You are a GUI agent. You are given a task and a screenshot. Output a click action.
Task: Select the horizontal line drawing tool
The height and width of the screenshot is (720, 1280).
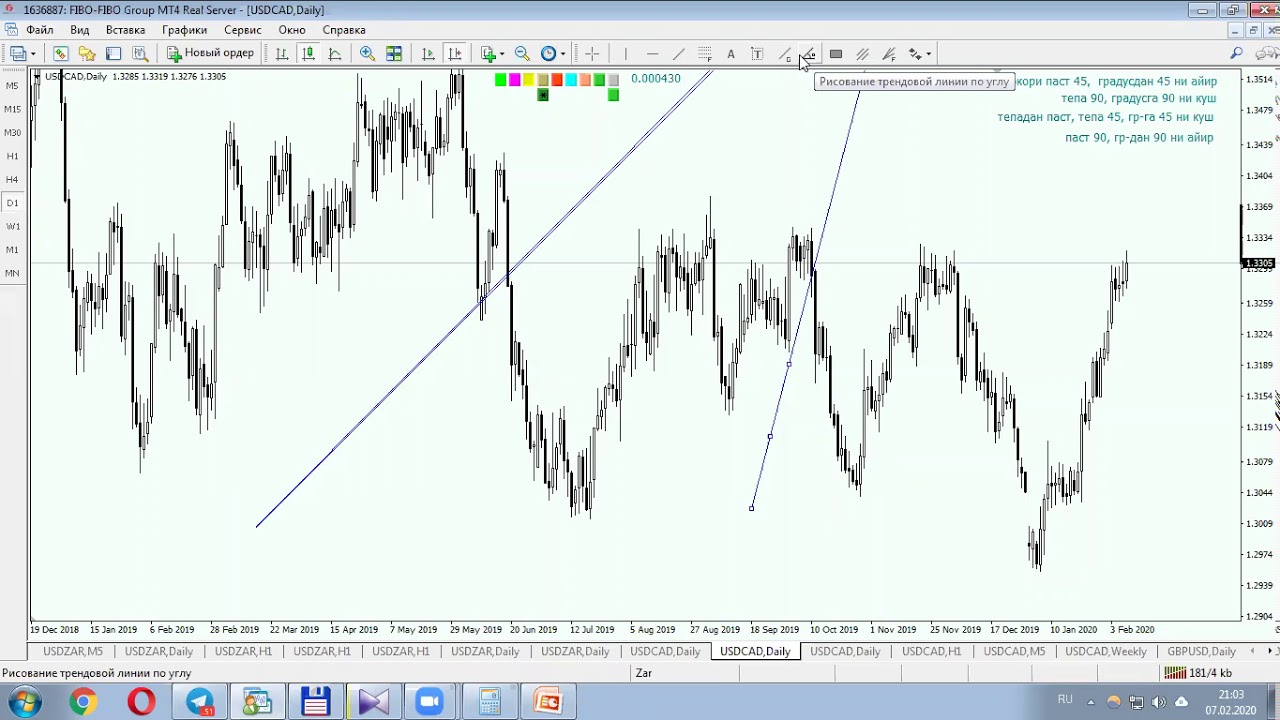pyautogui.click(x=652, y=54)
